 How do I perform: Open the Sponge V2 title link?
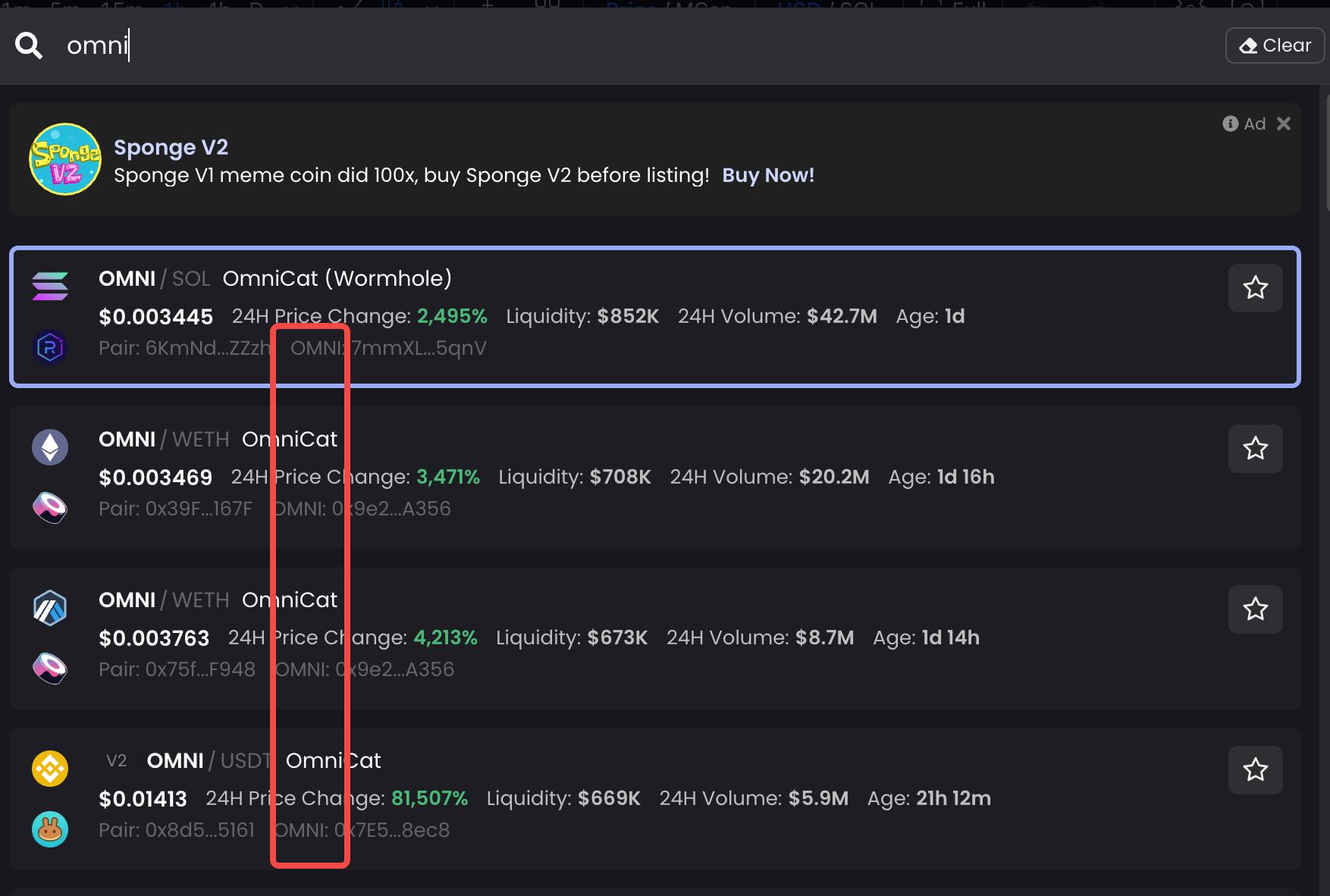click(x=171, y=147)
